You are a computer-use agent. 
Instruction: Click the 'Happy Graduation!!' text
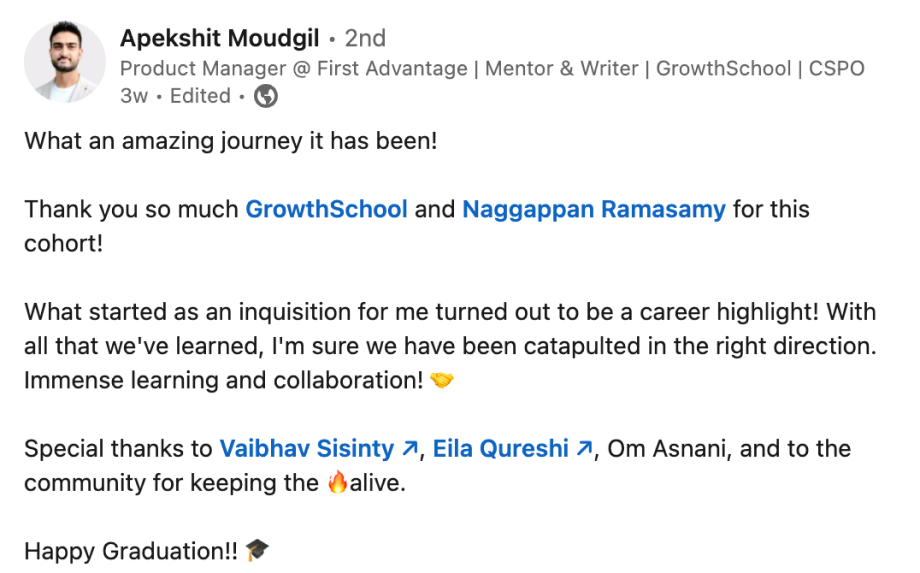[x=131, y=551]
